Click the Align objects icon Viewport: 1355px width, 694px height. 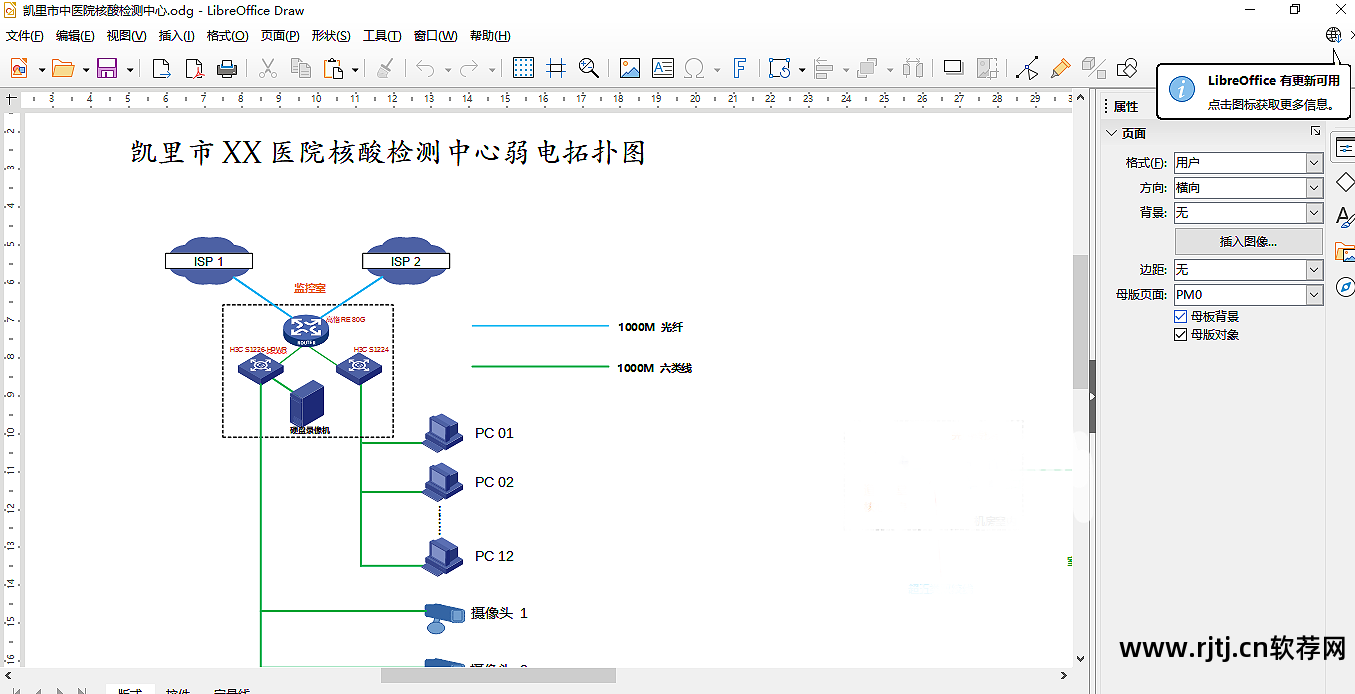pos(824,68)
